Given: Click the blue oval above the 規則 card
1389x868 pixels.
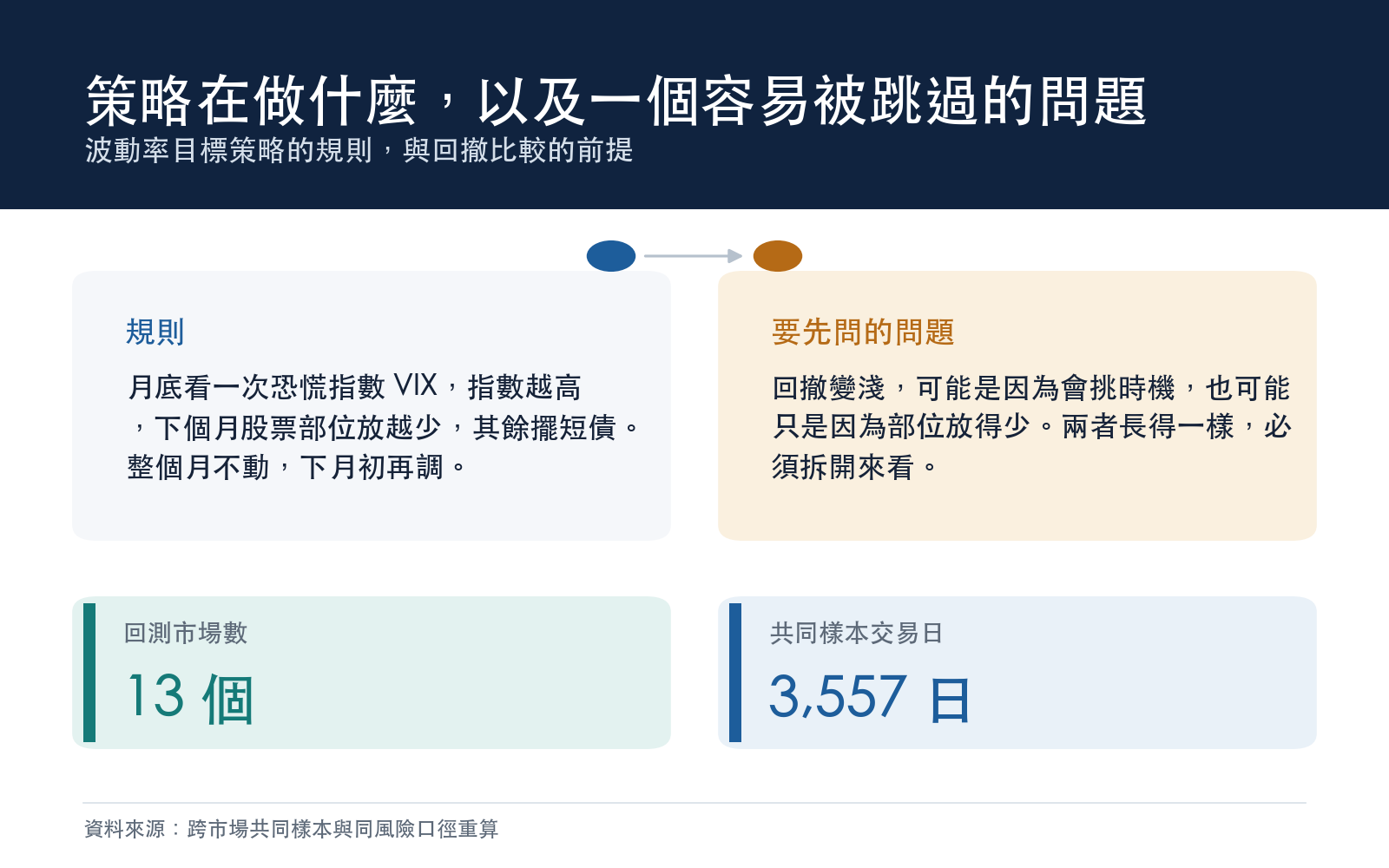Looking at the screenshot, I should (x=611, y=256).
